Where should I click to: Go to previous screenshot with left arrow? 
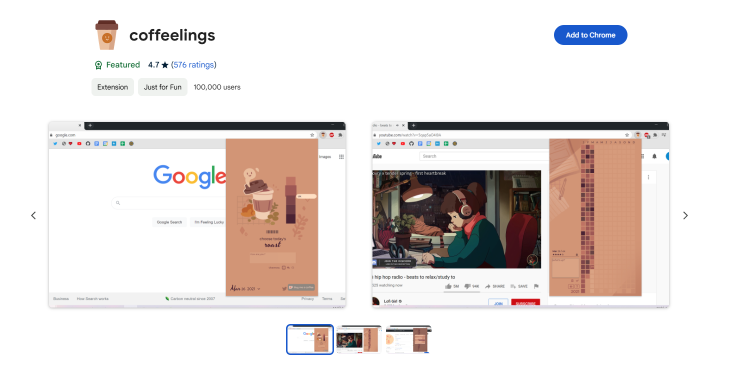pos(33,215)
